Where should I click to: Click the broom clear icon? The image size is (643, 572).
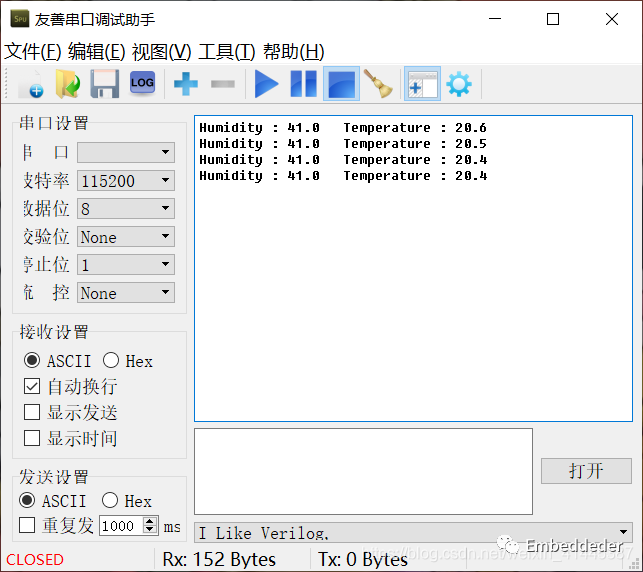(x=379, y=84)
